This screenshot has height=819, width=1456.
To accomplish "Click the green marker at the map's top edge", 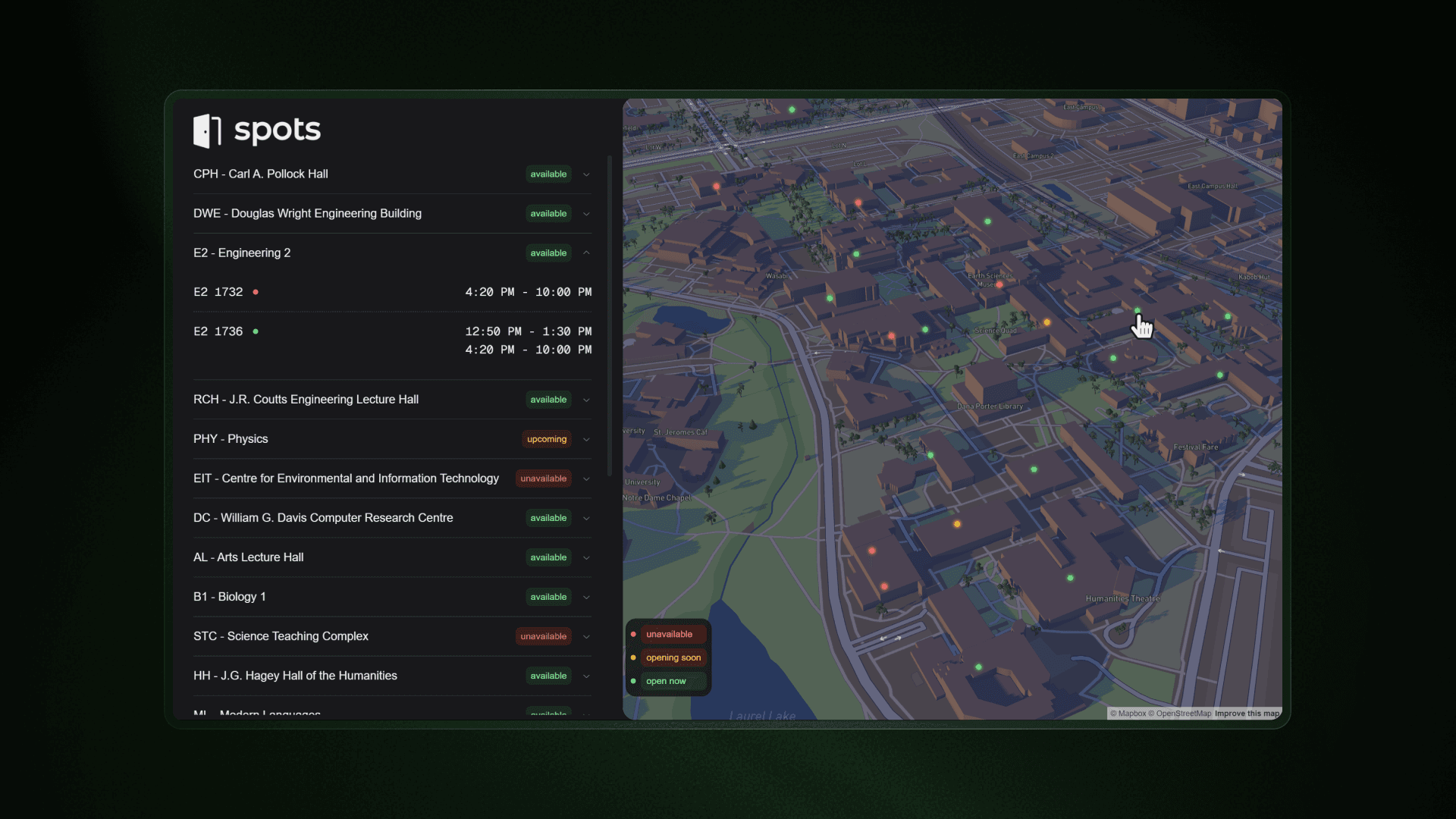I will (792, 110).
